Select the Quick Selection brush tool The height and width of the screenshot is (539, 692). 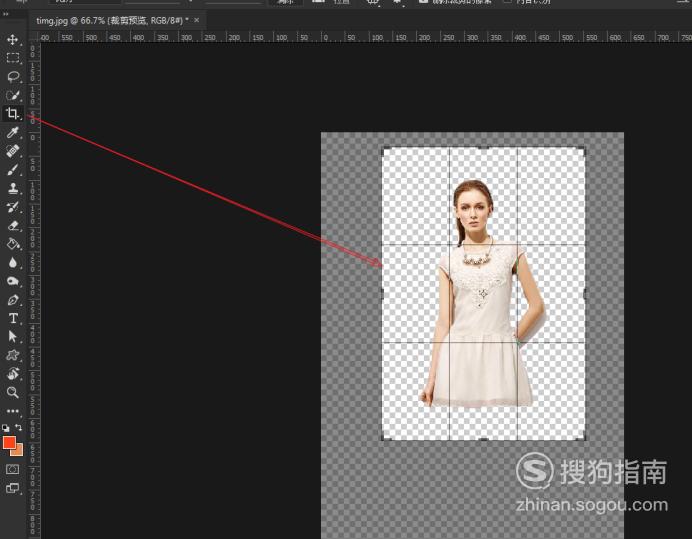point(12,95)
